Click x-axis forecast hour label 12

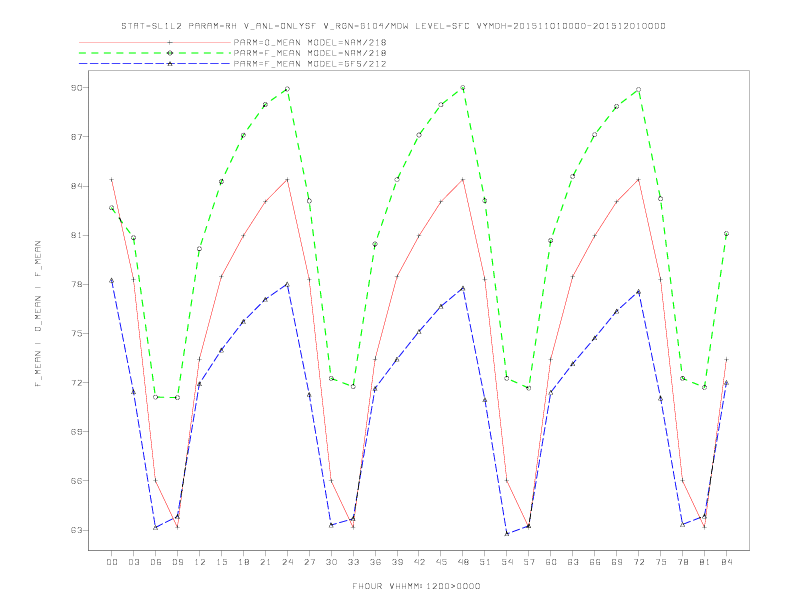click(x=200, y=562)
